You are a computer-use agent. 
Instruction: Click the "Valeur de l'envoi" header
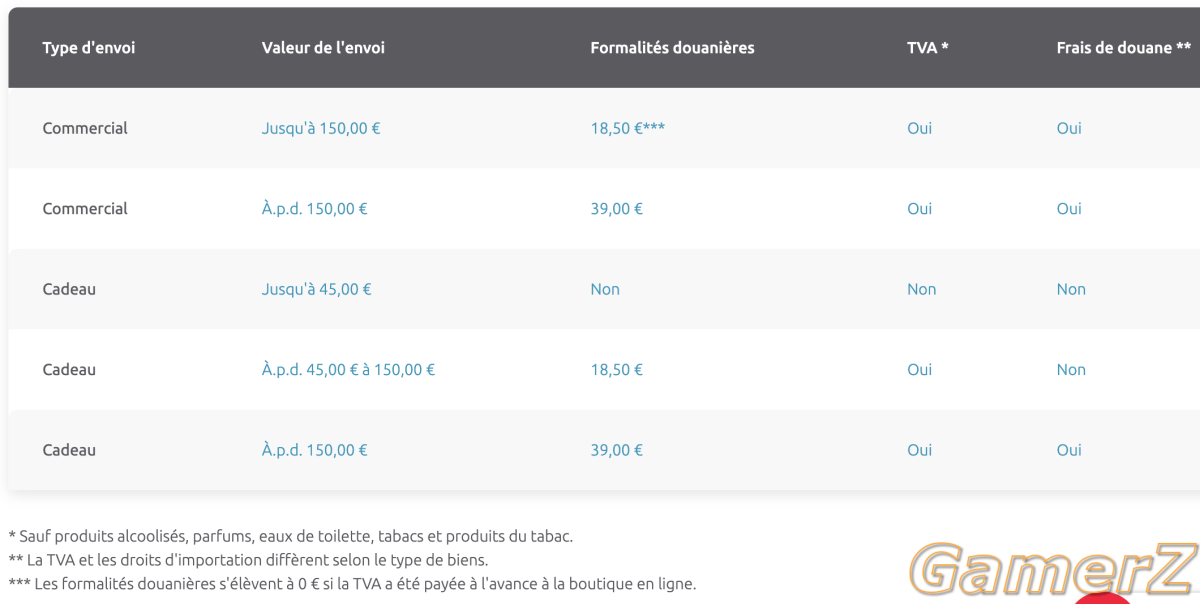pyautogui.click(x=323, y=48)
